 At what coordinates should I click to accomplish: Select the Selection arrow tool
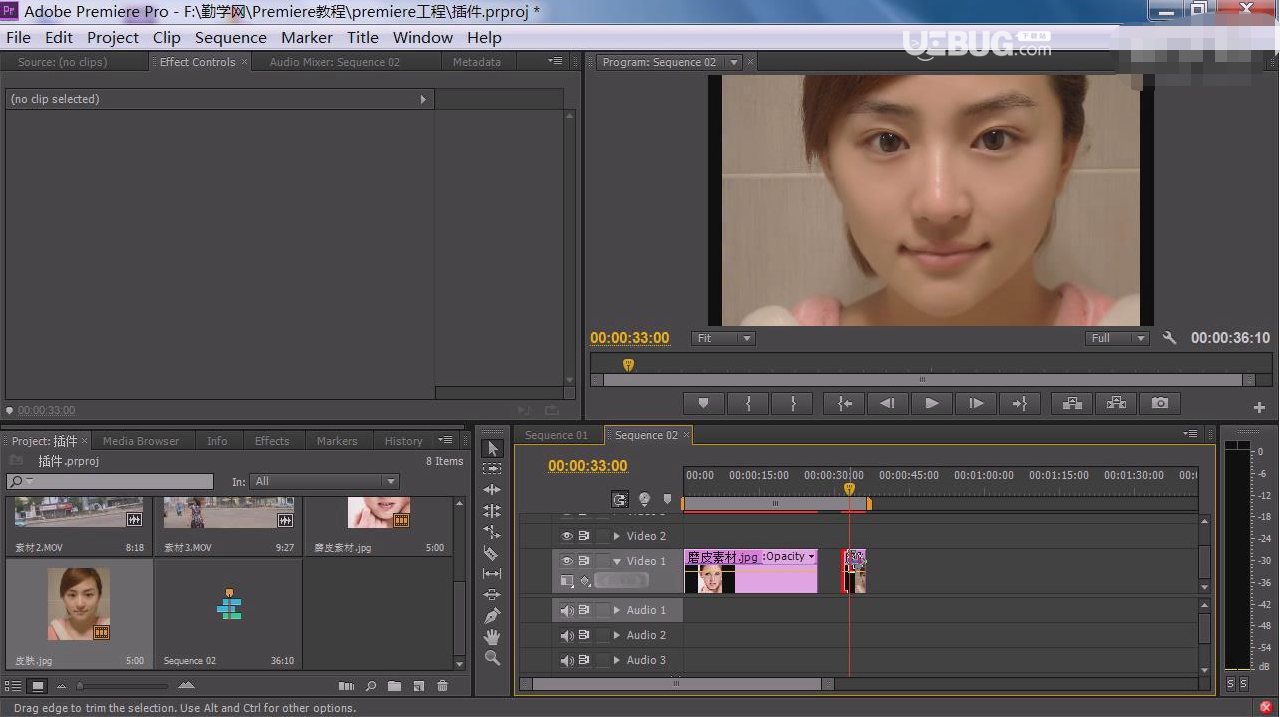492,448
